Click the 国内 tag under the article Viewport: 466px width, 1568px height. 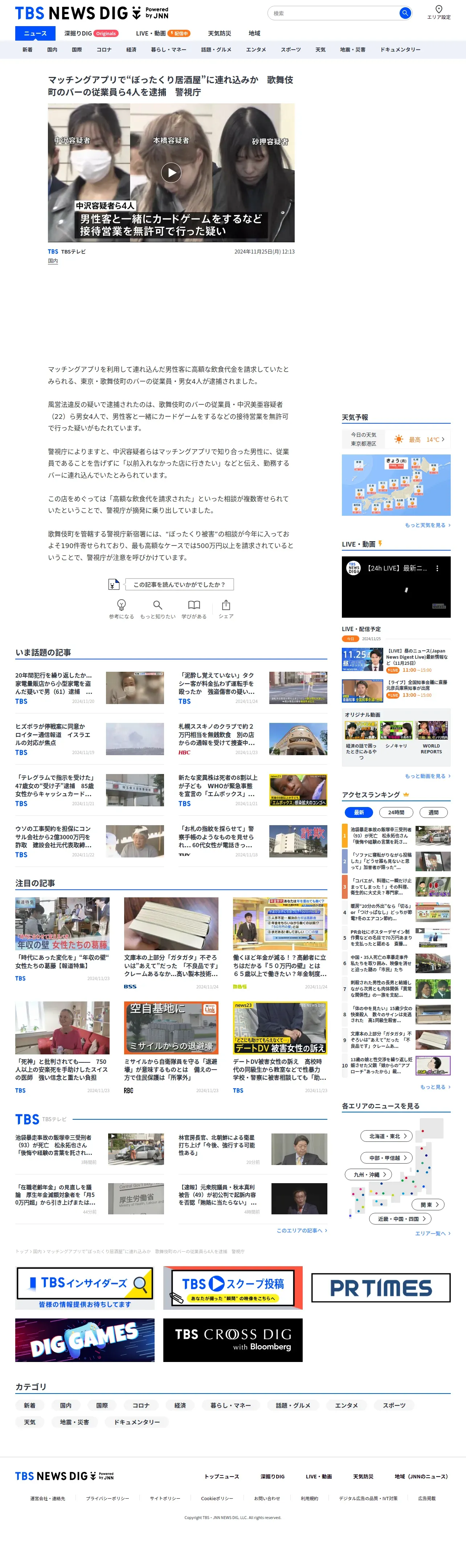tap(53, 260)
